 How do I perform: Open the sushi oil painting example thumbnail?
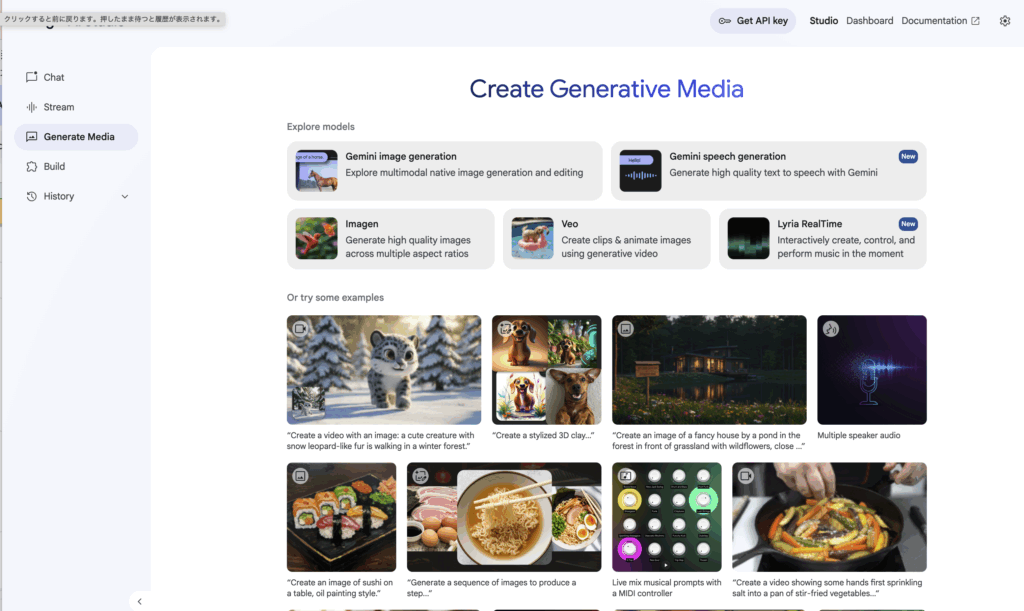pos(341,517)
